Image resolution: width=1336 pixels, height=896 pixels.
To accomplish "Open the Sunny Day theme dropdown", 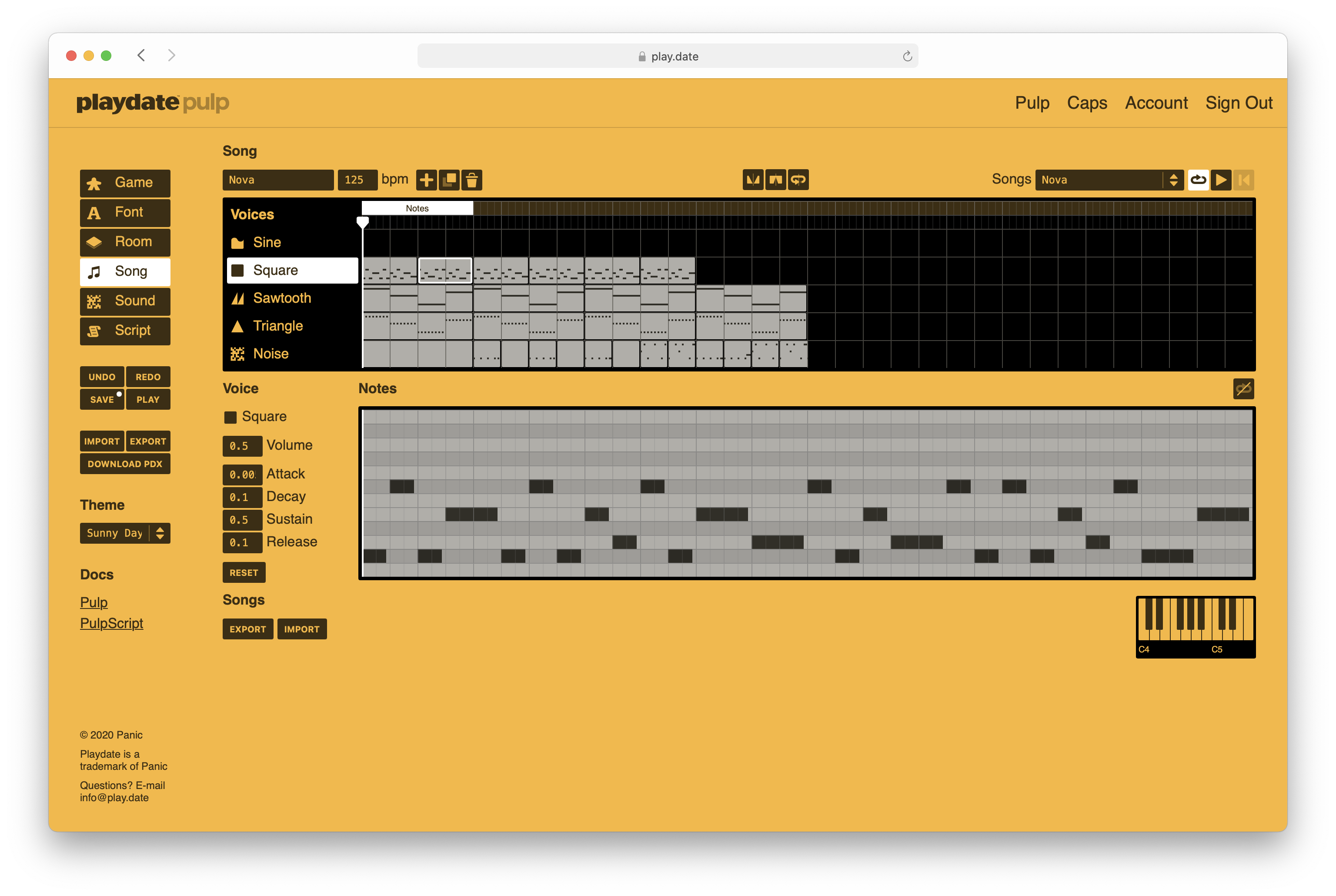I will 125,533.
